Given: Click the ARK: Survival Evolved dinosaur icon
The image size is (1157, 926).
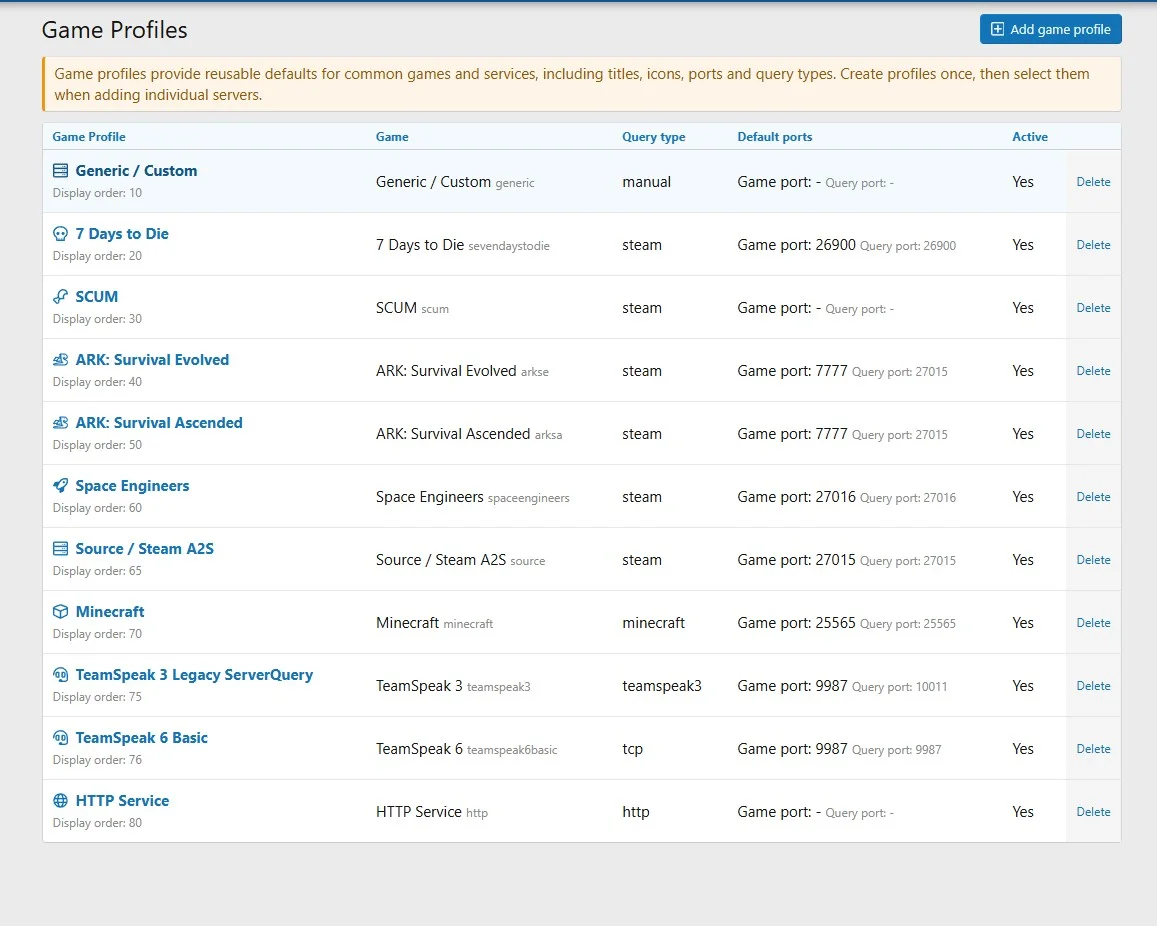Looking at the screenshot, I should coord(61,360).
